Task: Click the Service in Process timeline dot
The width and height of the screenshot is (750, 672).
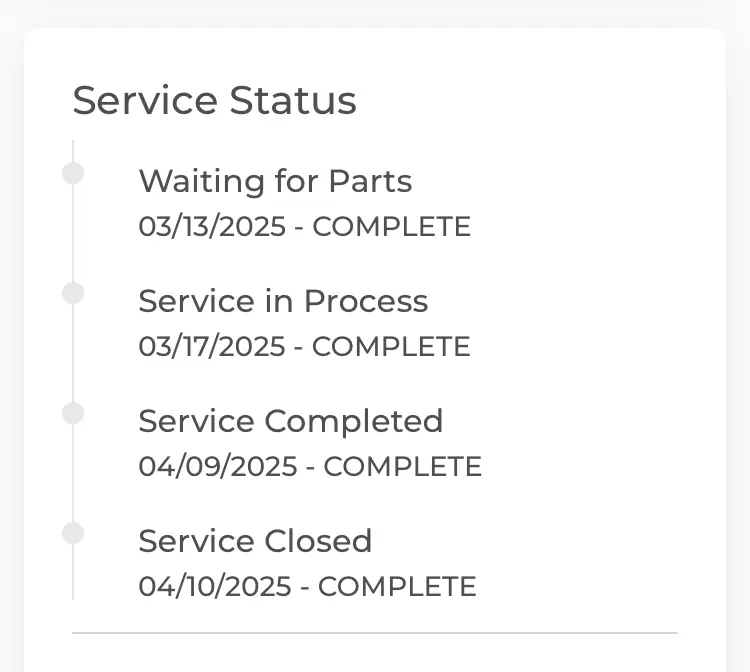Action: pos(73,293)
